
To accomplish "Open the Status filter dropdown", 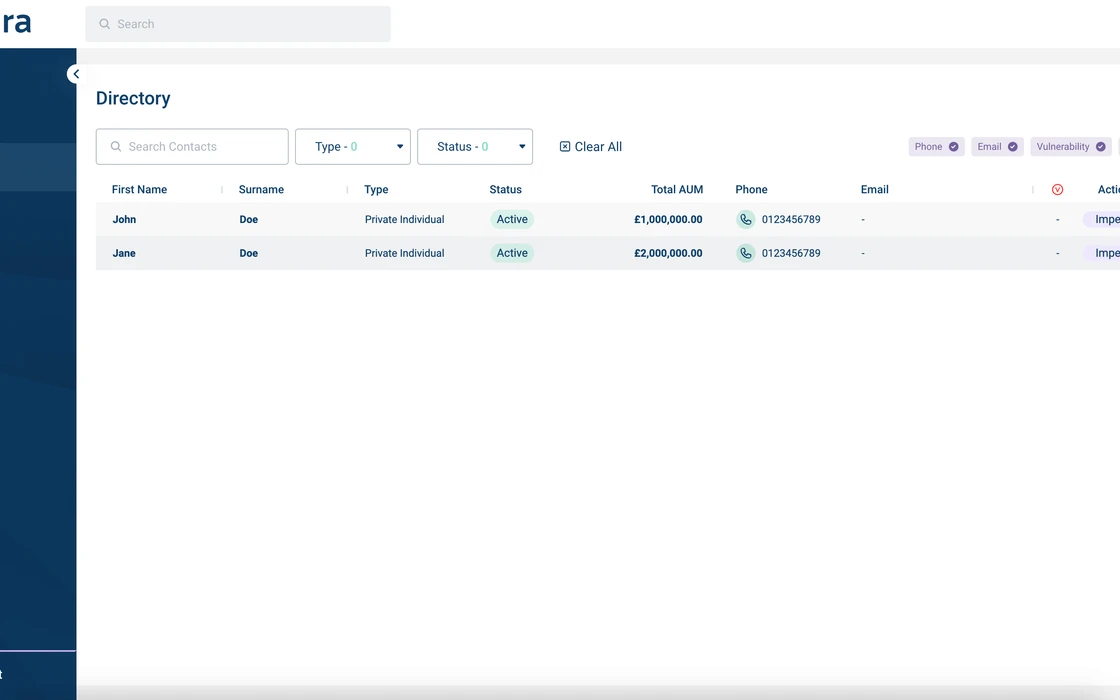I will click(x=475, y=146).
